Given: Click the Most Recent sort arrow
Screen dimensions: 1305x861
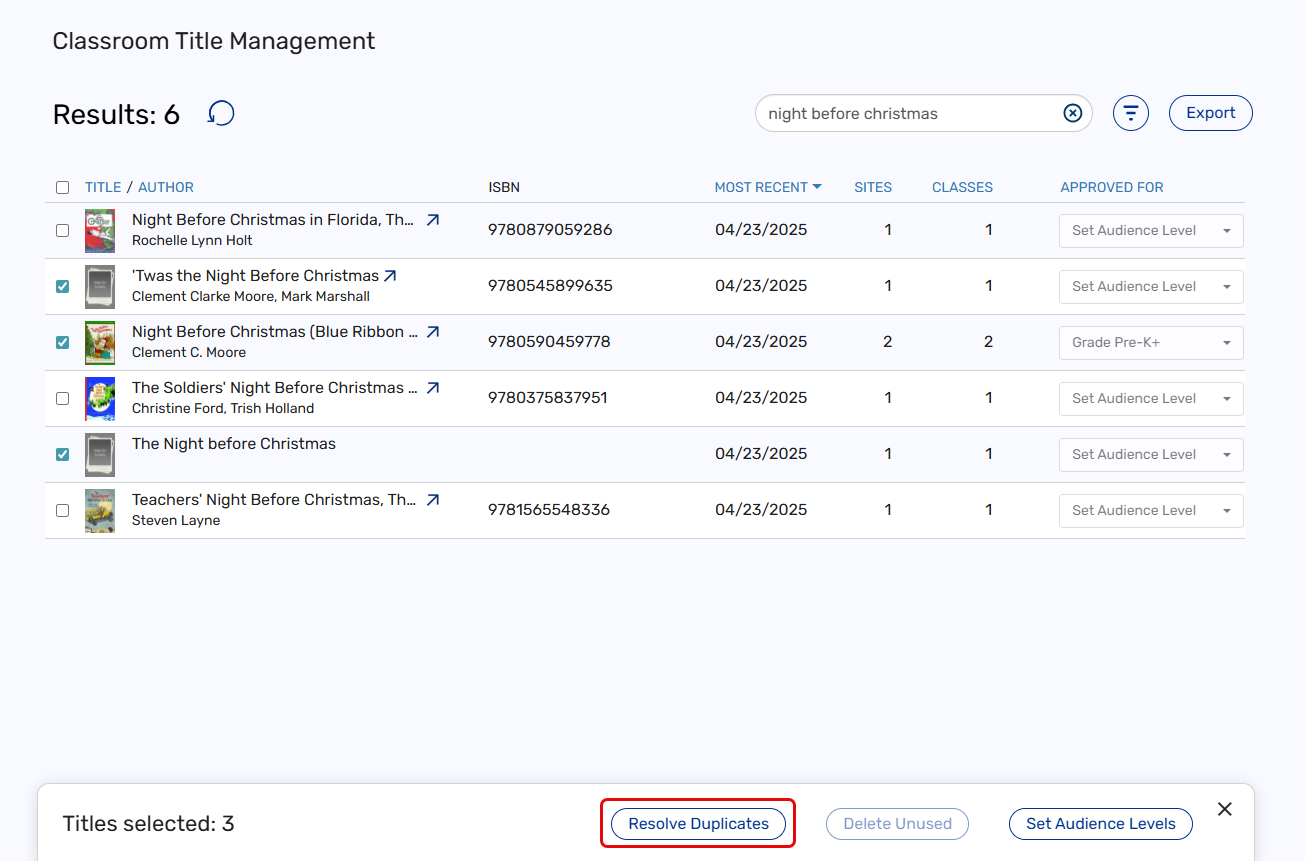Looking at the screenshot, I should click(x=817, y=187).
